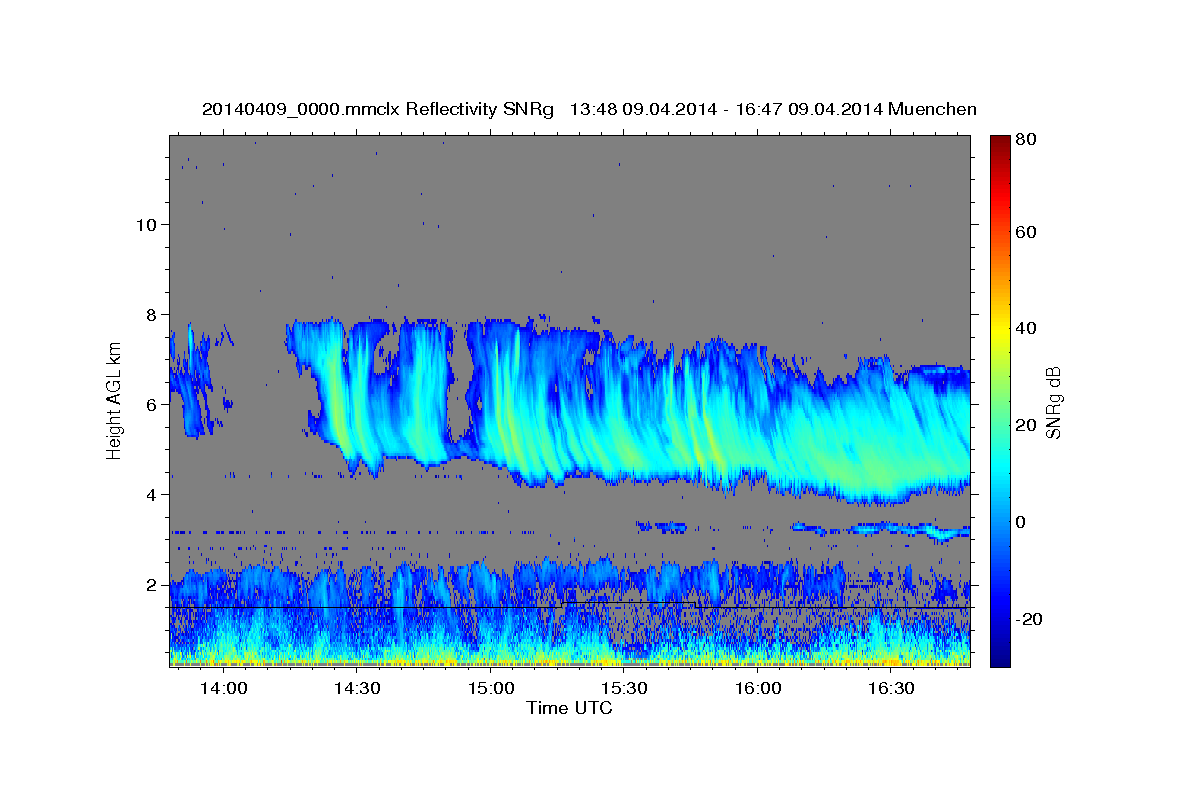Click the 2 km height tick label
Screen dimensions: 1200x800
pyautogui.click(x=153, y=585)
